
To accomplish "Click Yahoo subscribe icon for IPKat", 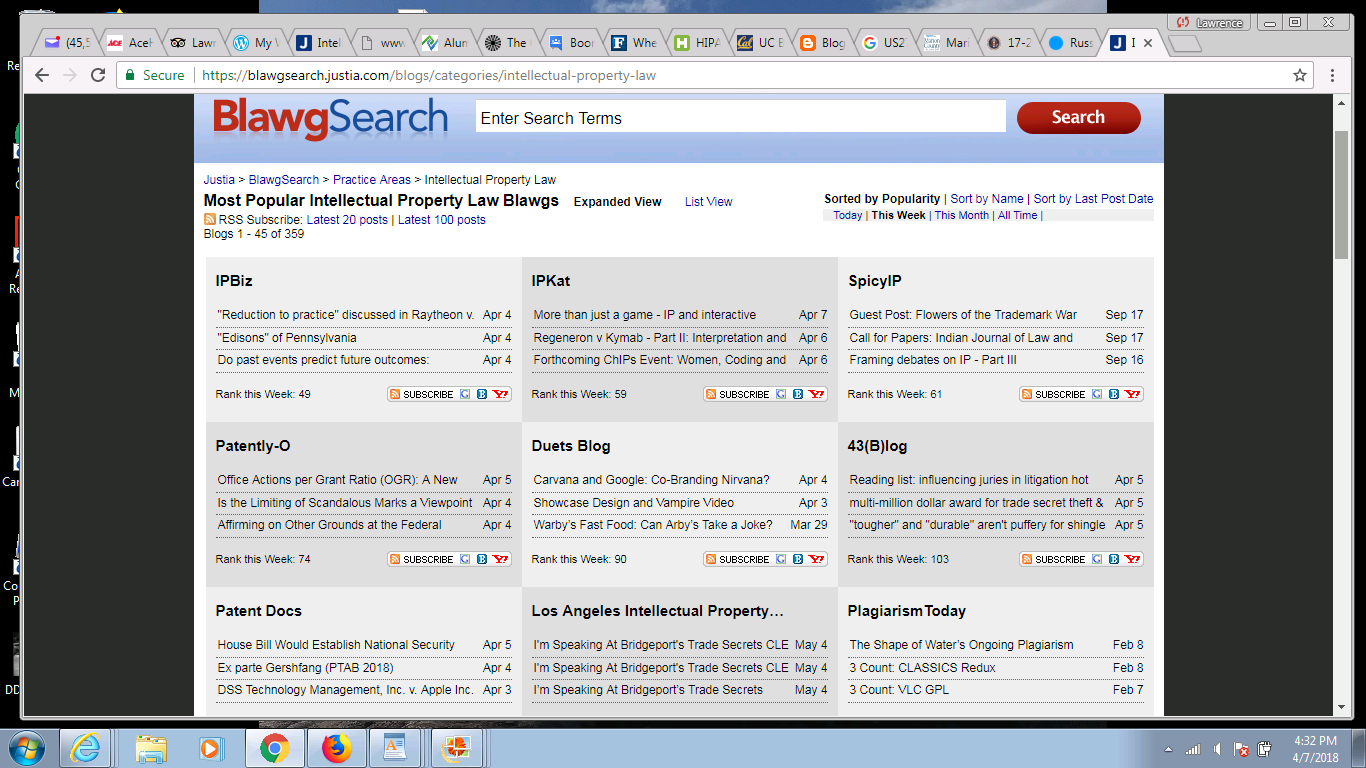I will coord(816,394).
